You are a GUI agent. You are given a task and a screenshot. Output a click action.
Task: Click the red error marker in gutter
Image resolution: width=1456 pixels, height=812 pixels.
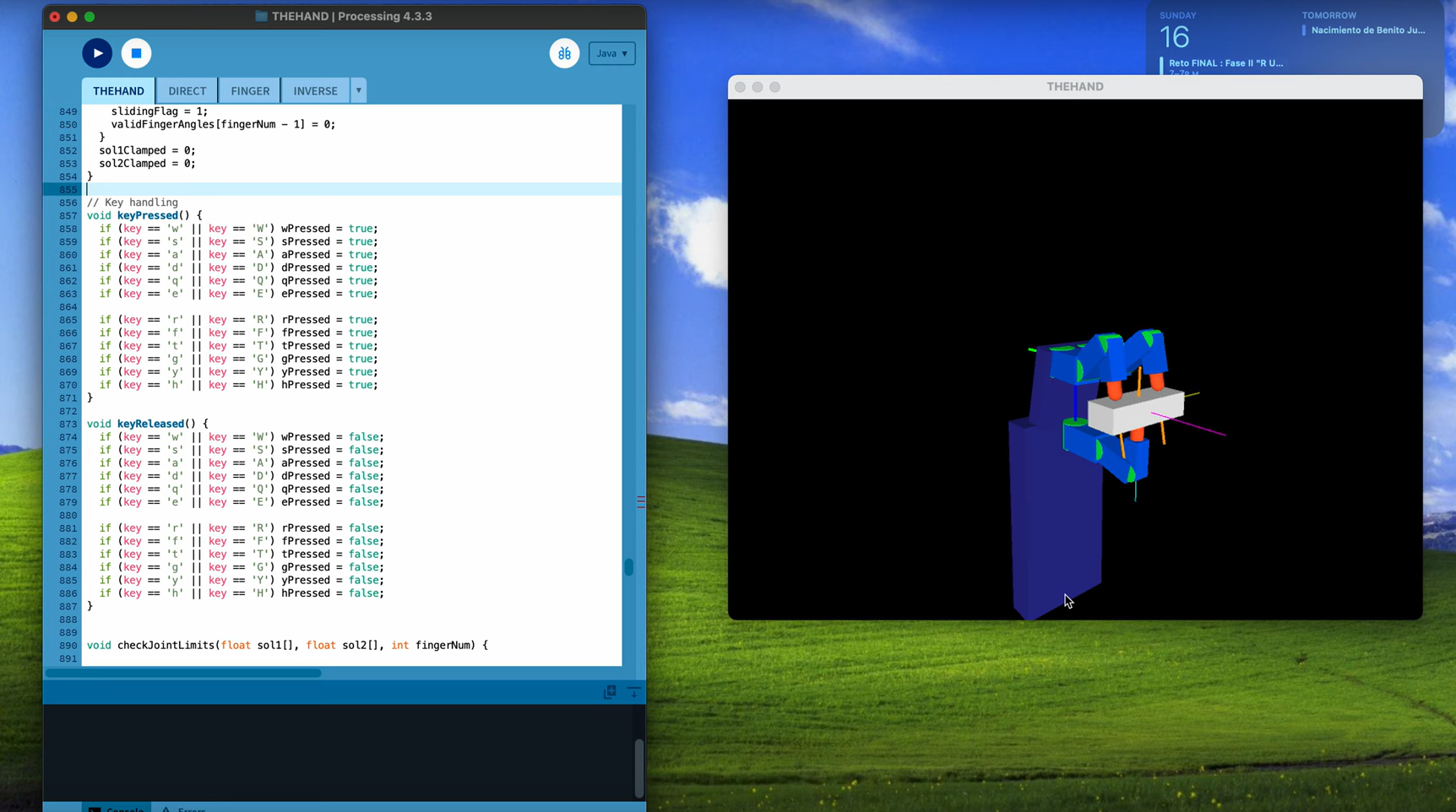[x=640, y=502]
